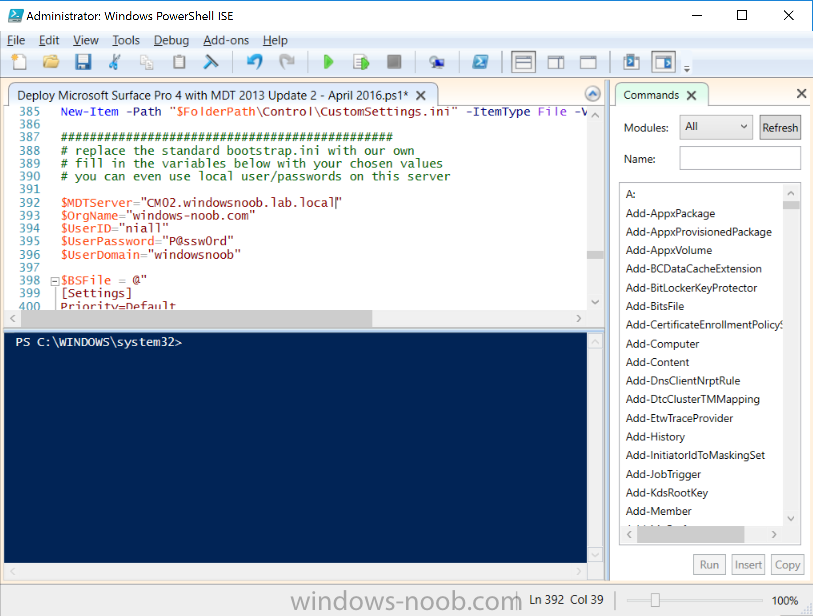The image size is (813, 616).
Task: Open the Add-ons menu
Action: 226,40
